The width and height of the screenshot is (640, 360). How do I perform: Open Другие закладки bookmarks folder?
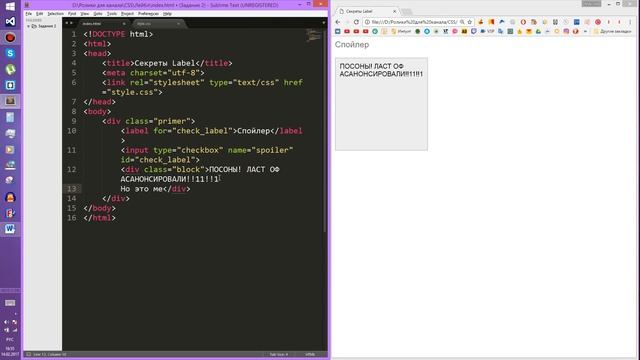tap(612, 31)
